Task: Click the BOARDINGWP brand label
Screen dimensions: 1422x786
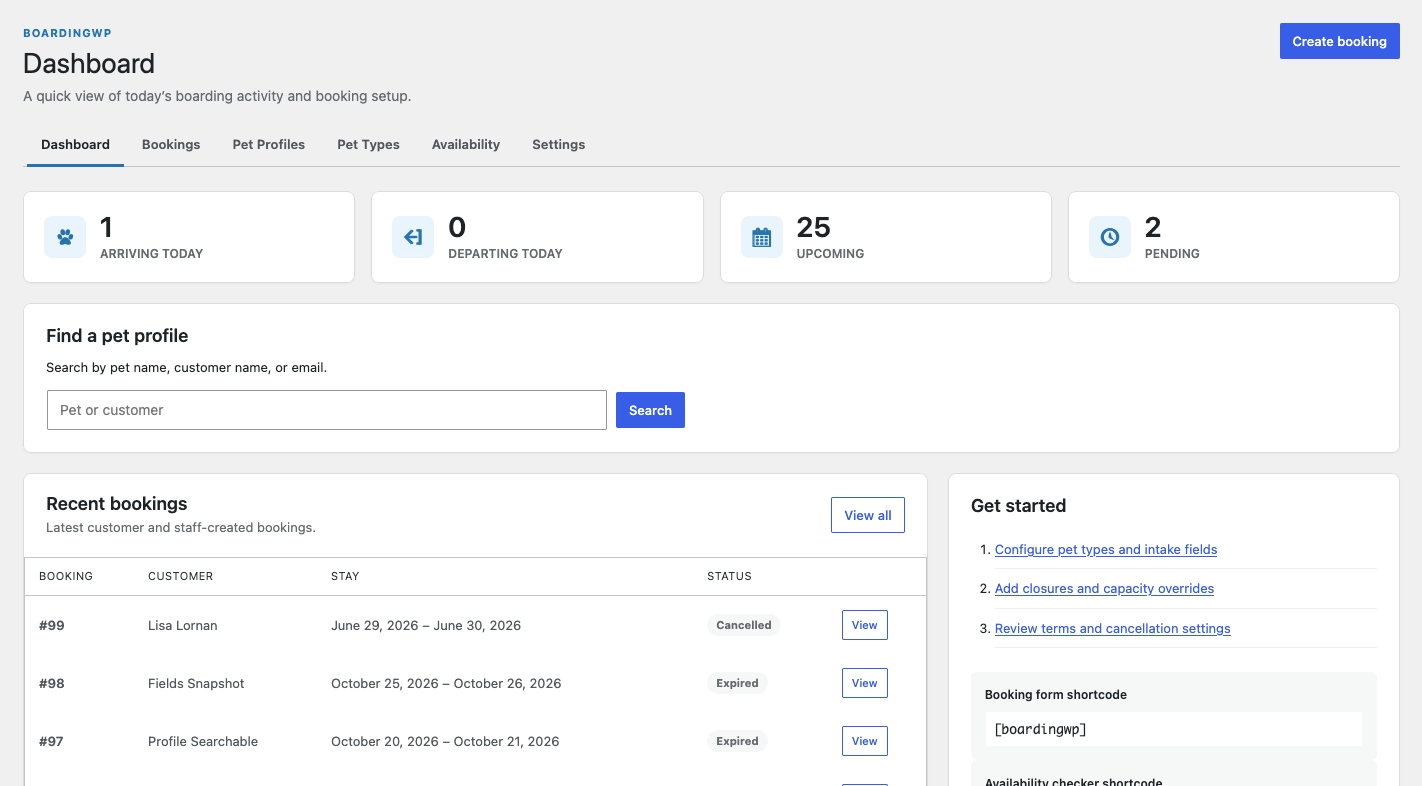Action: point(67,33)
